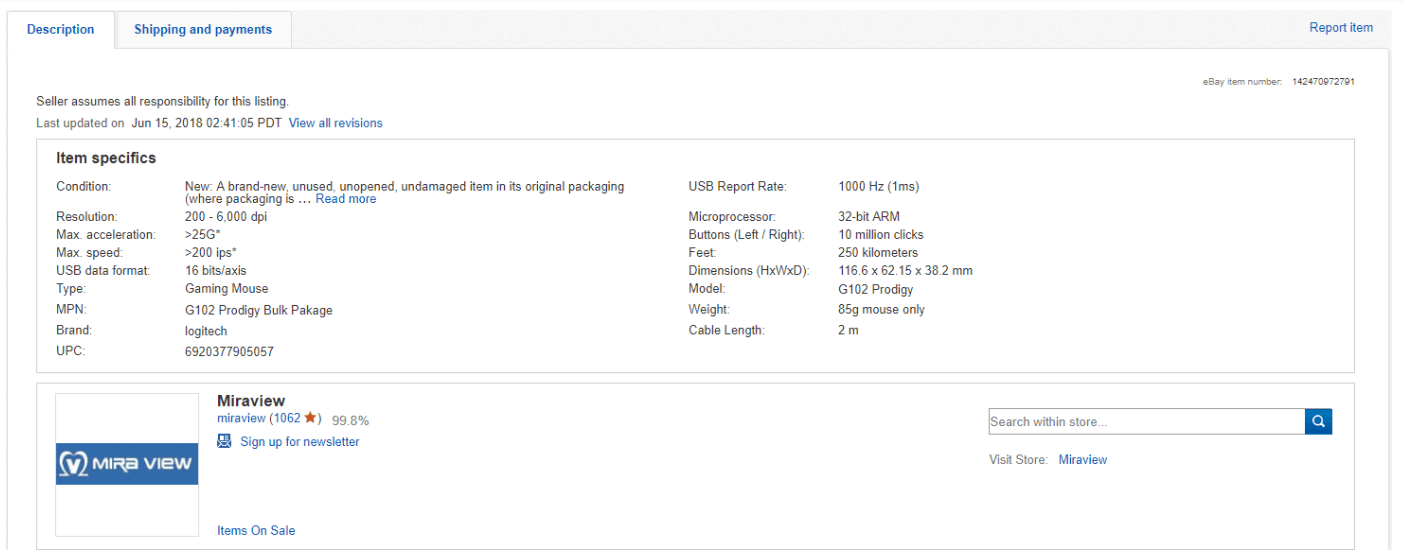Open the Mira View store logo
Image resolution: width=1405 pixels, height=559 pixels.
pos(127,464)
